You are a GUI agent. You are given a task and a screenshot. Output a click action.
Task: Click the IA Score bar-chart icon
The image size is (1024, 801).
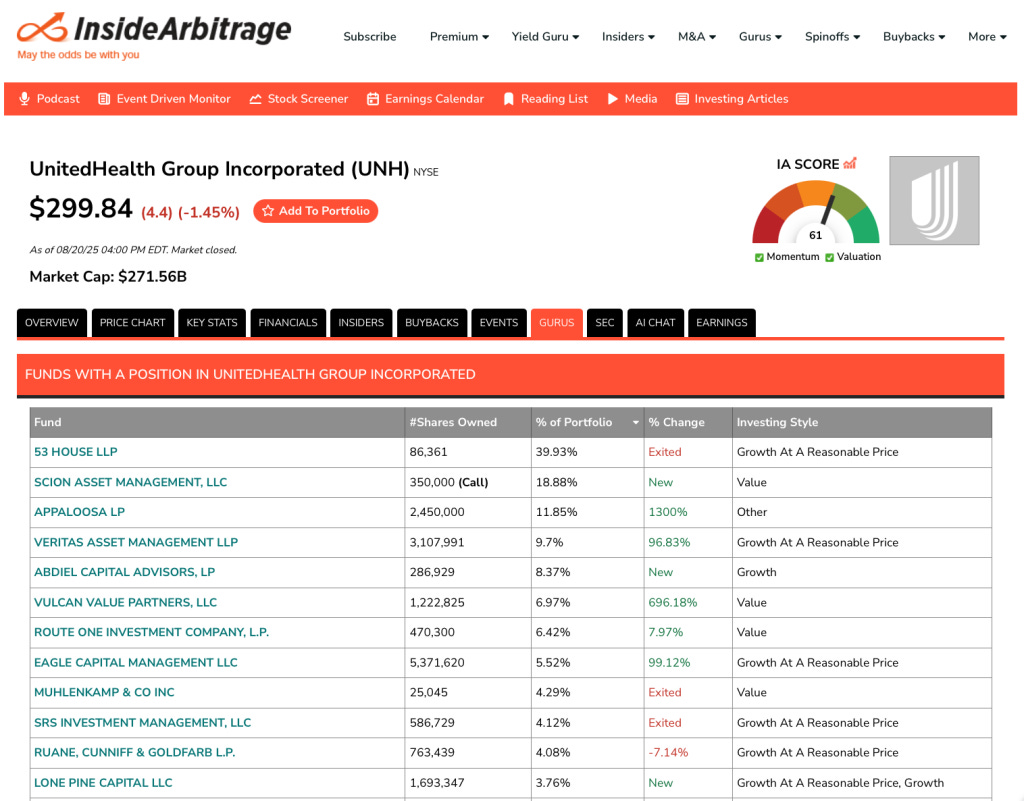850,163
